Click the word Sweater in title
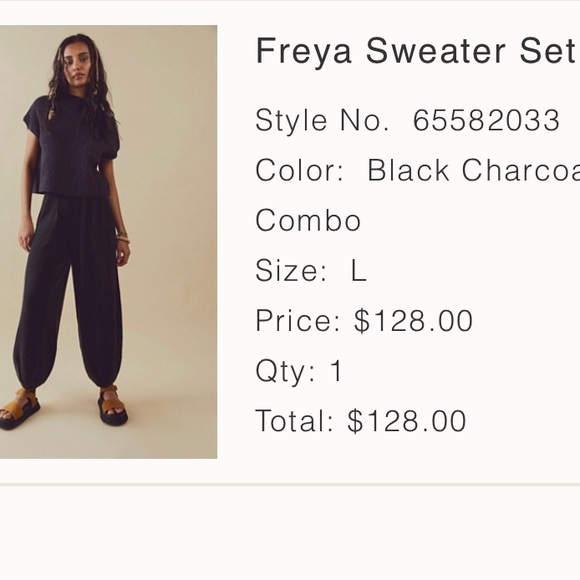The width and height of the screenshot is (580, 580). pos(436,51)
